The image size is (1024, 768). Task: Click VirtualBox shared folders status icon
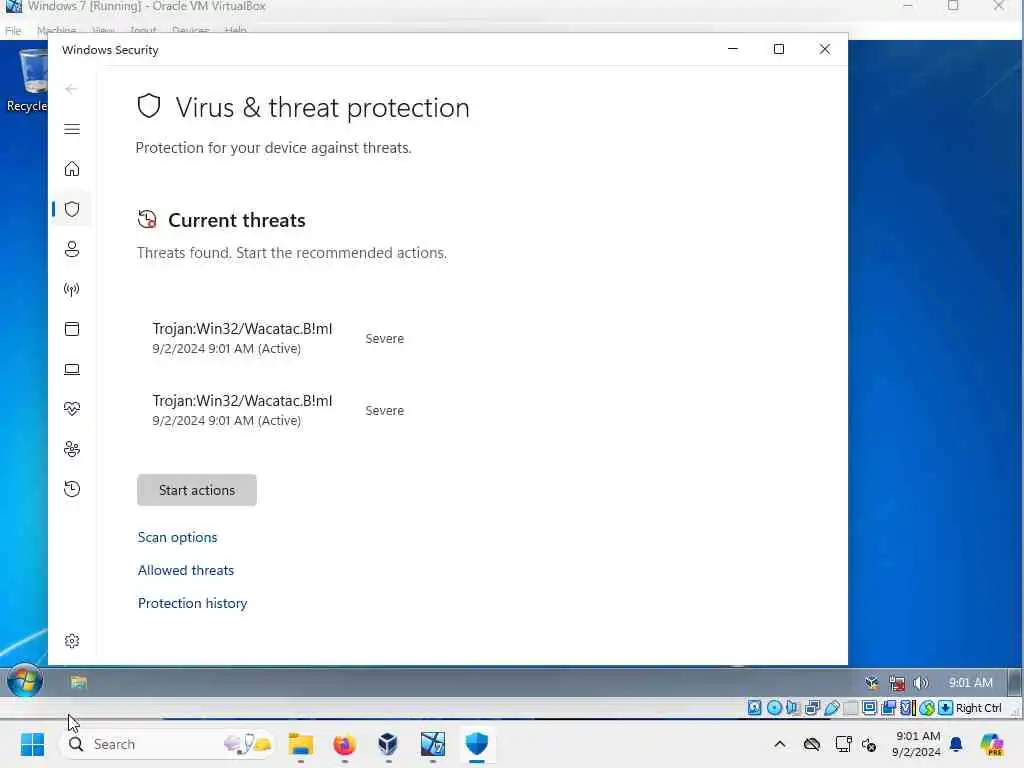[x=850, y=708]
